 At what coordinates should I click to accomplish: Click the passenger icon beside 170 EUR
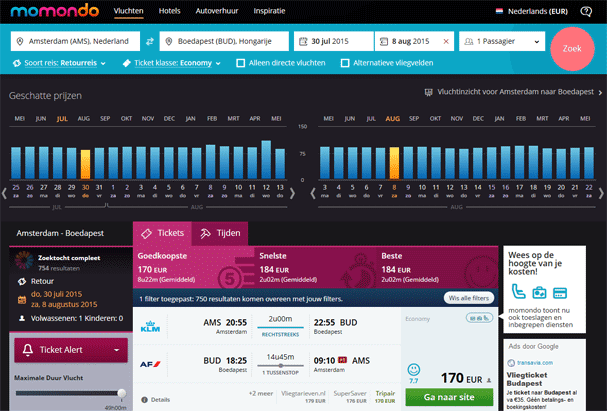(489, 380)
